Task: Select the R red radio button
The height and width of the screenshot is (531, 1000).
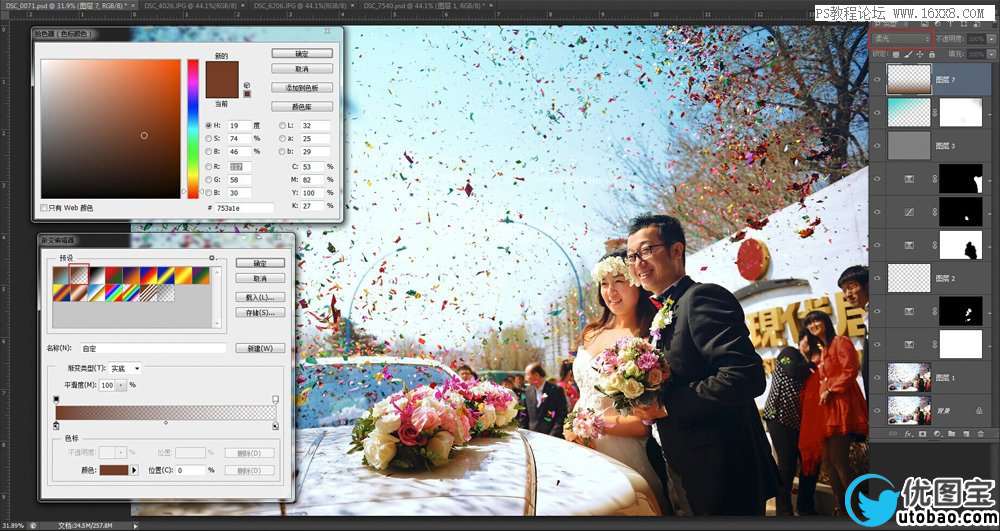Action: [x=209, y=166]
